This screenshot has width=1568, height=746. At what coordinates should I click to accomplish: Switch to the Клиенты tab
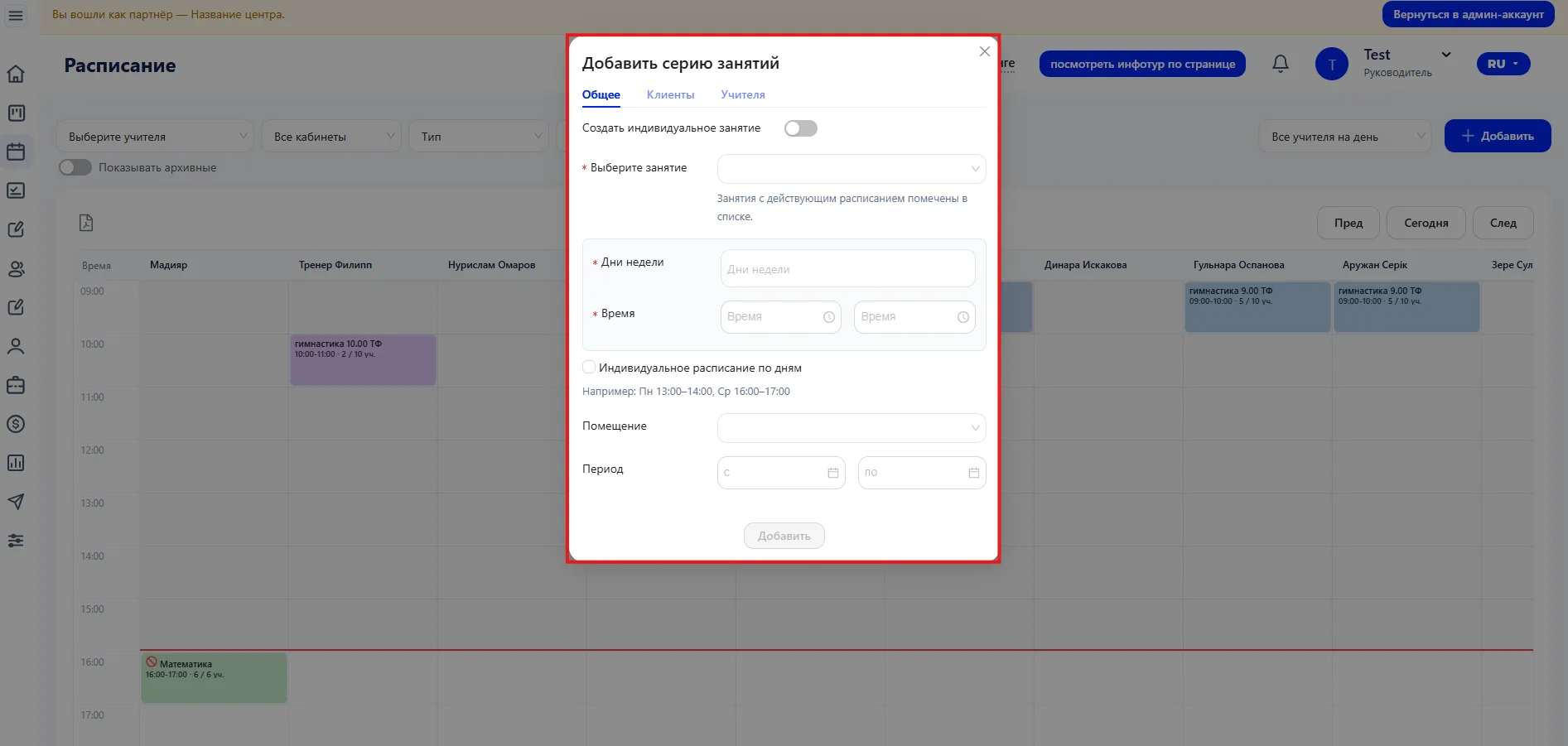tap(670, 94)
